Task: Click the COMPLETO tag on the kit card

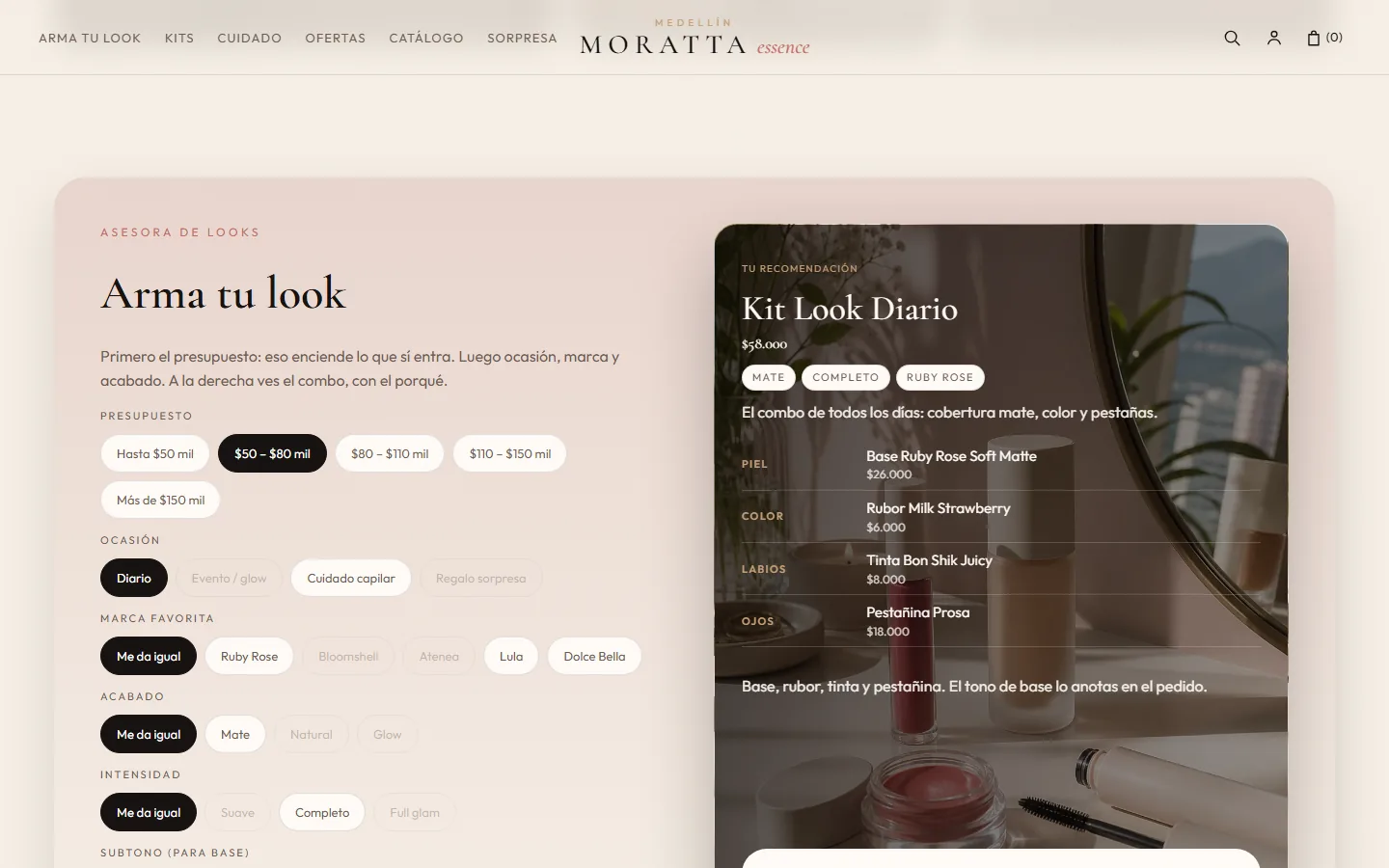Action: (846, 377)
